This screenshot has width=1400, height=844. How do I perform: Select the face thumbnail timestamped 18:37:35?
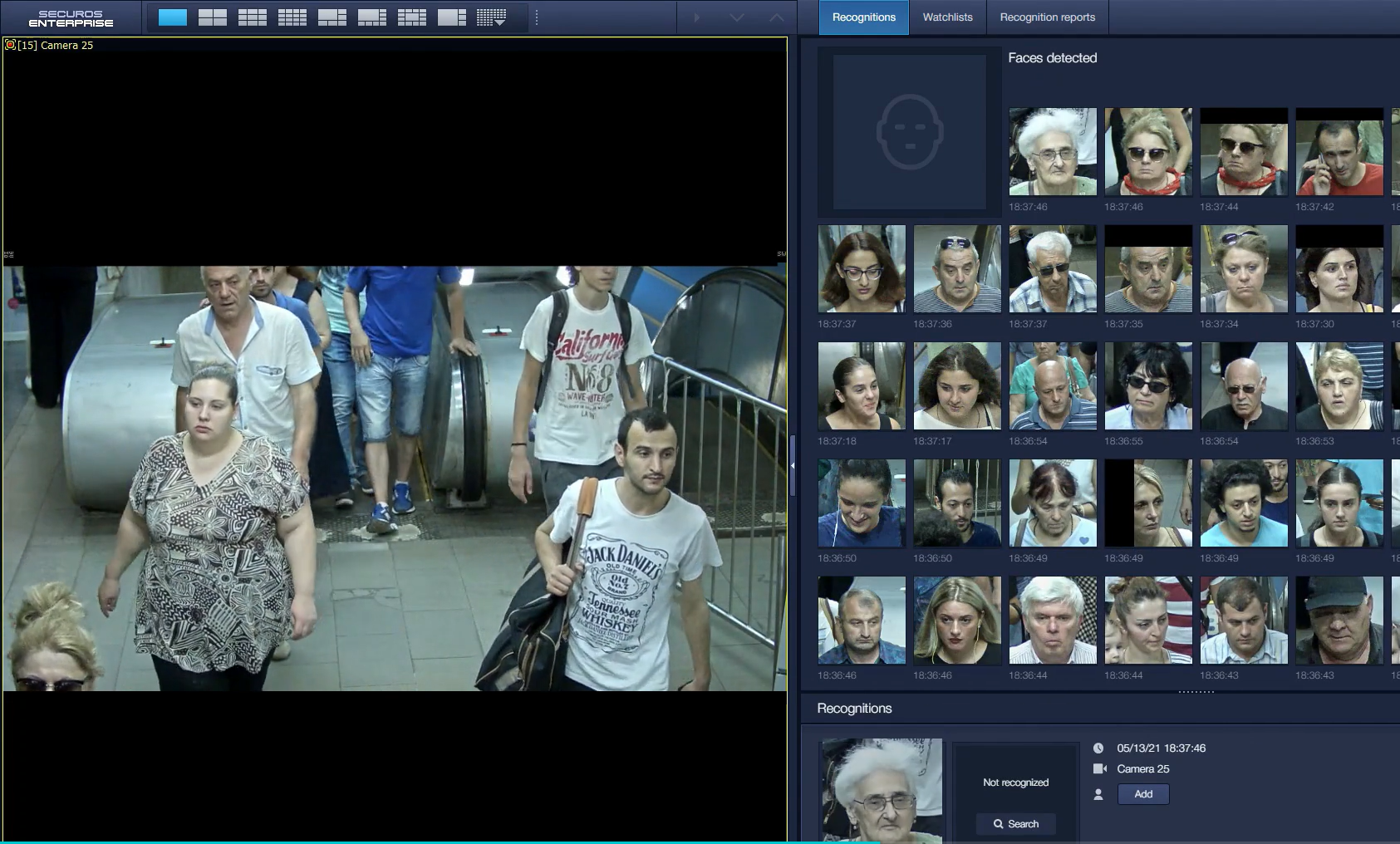tap(1148, 268)
